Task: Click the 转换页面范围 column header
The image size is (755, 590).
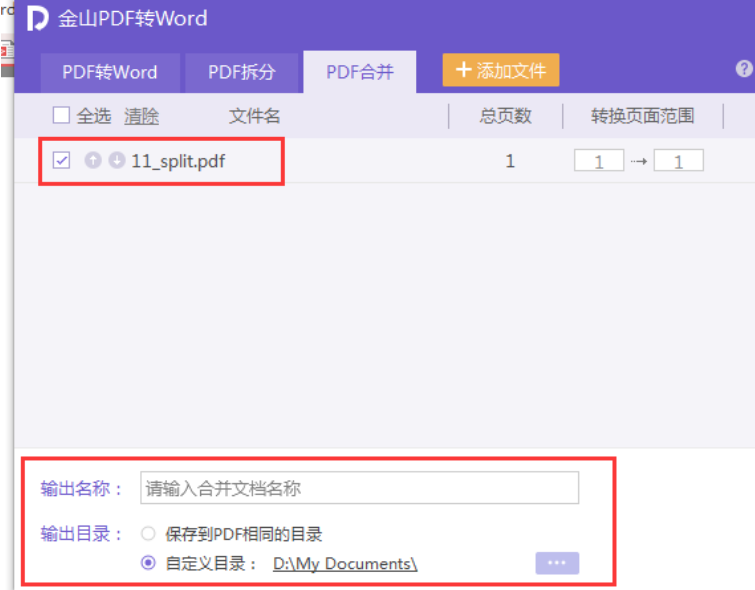Action: pos(643,116)
